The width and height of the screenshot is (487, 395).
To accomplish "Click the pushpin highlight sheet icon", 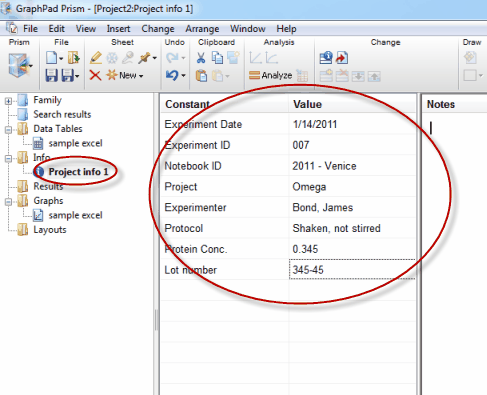I will click(144, 58).
